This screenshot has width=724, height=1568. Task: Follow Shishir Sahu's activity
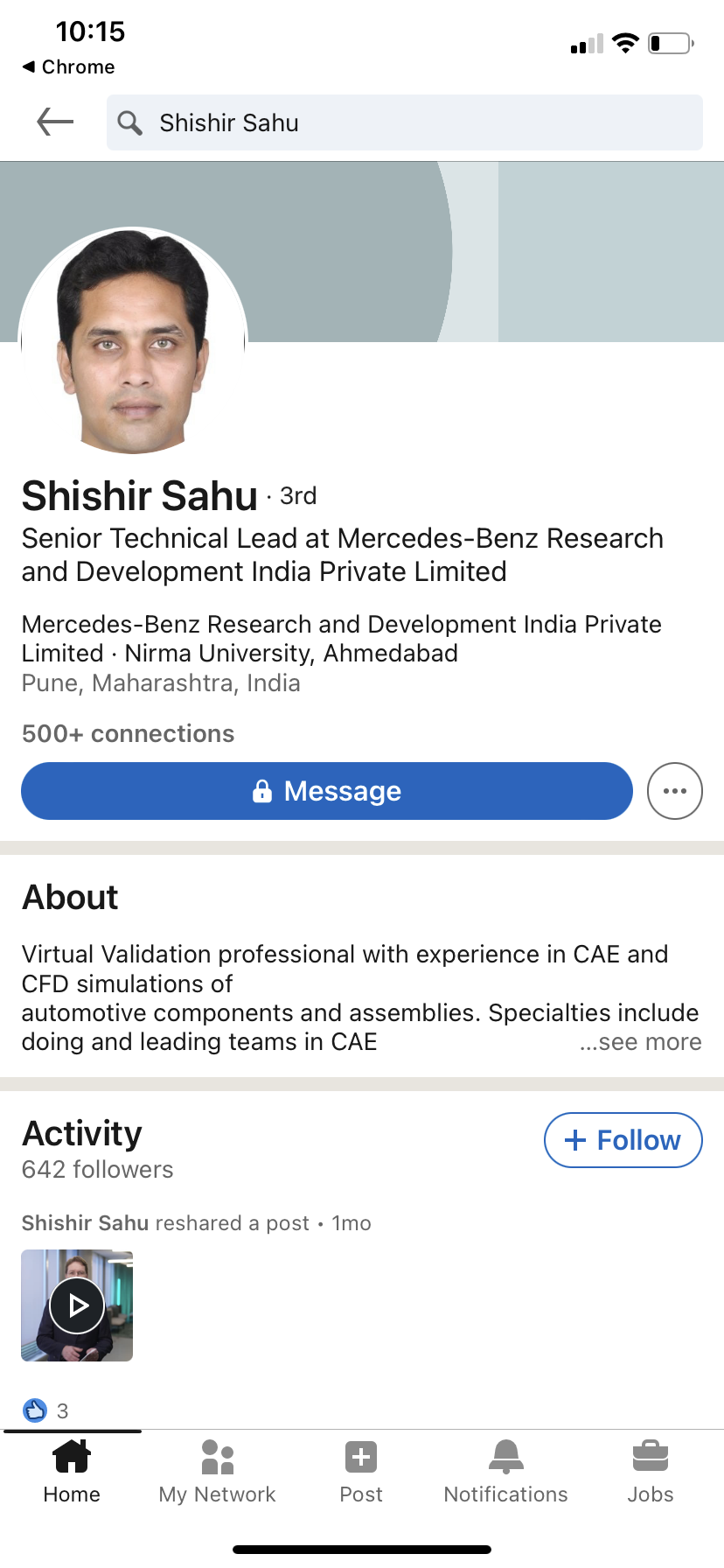(623, 1140)
